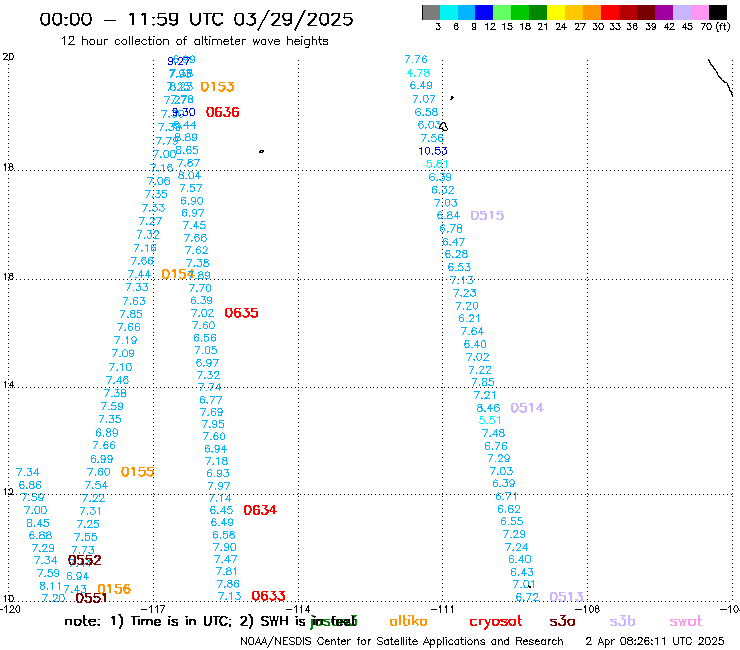This screenshot has height=650, width=740.
Task: Click the orange 0156 altika time label
Action: (x=114, y=589)
